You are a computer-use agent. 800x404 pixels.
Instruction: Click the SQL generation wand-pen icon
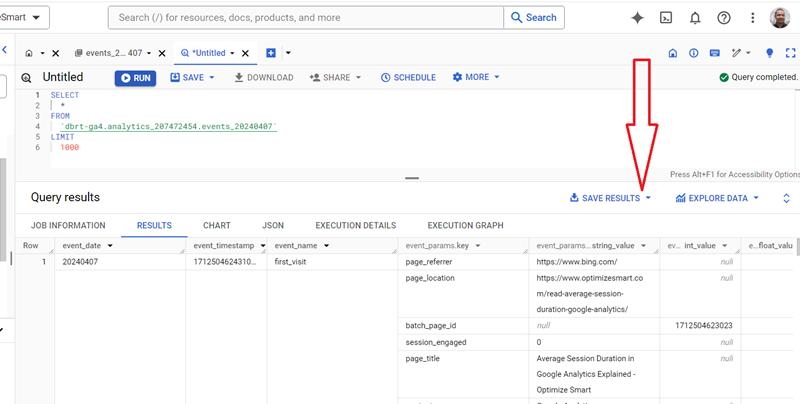(736, 53)
